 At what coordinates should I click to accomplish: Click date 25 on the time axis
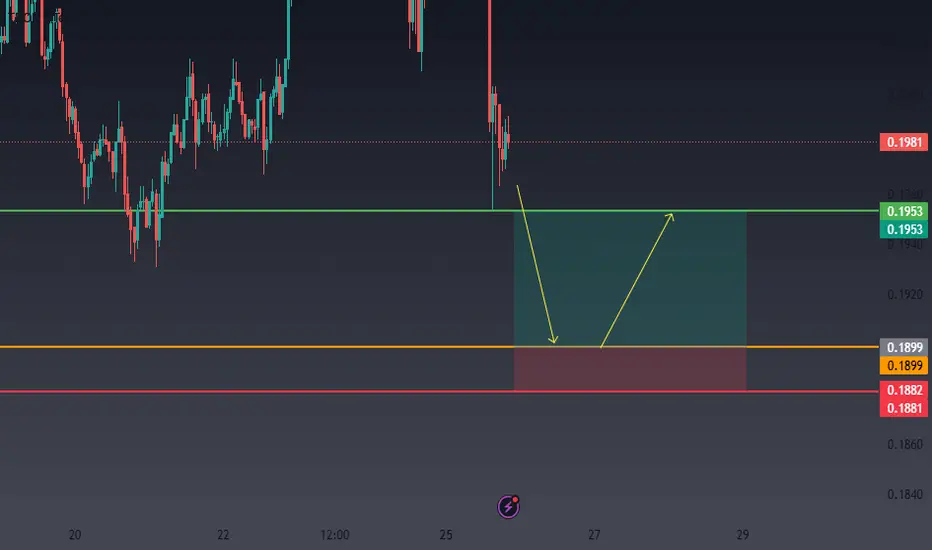[x=446, y=535]
